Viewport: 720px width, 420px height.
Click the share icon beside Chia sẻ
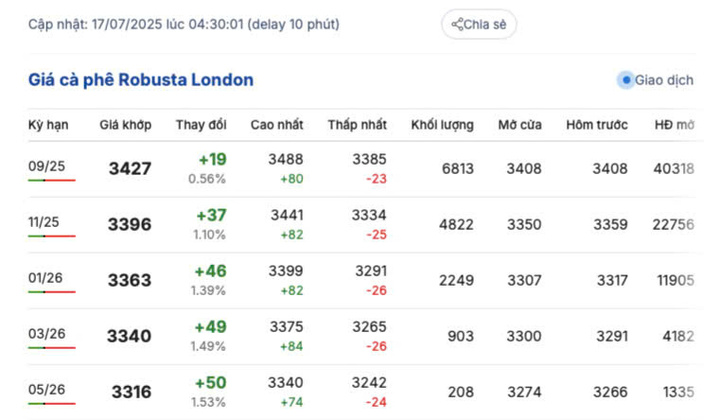tap(457, 25)
